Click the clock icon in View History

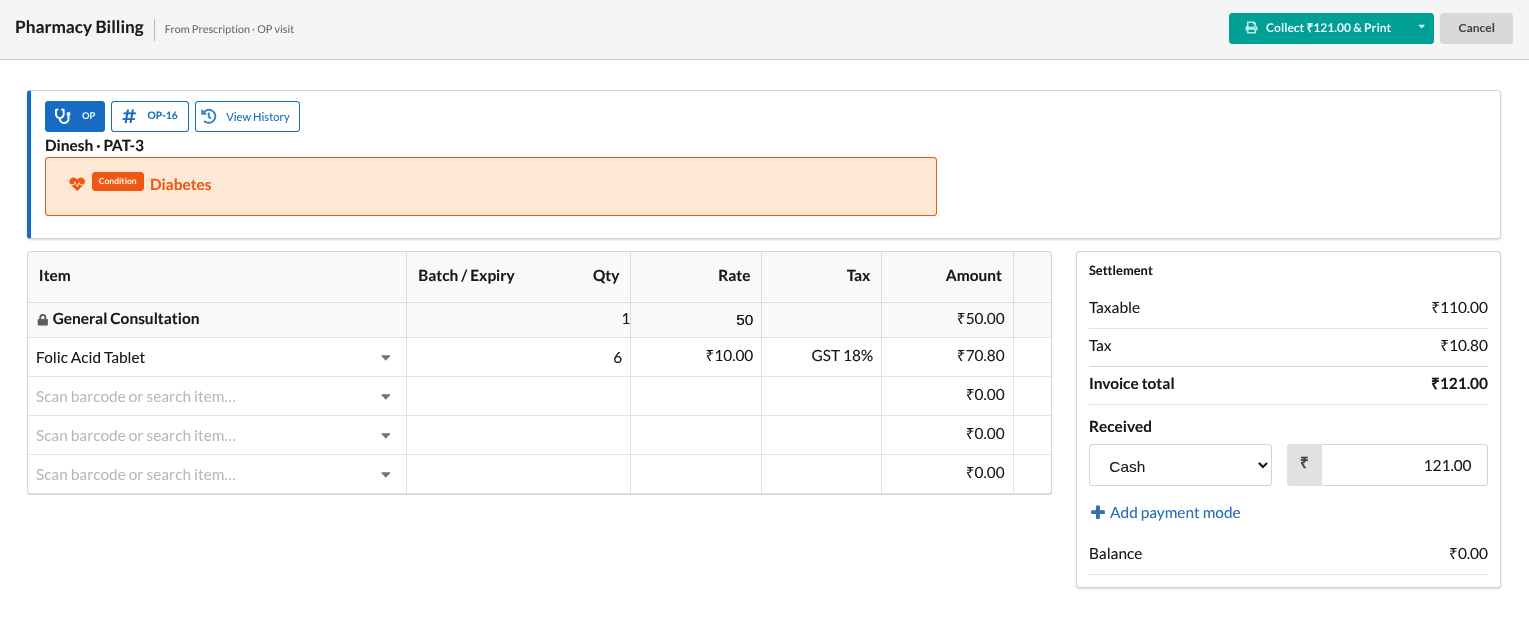point(209,117)
